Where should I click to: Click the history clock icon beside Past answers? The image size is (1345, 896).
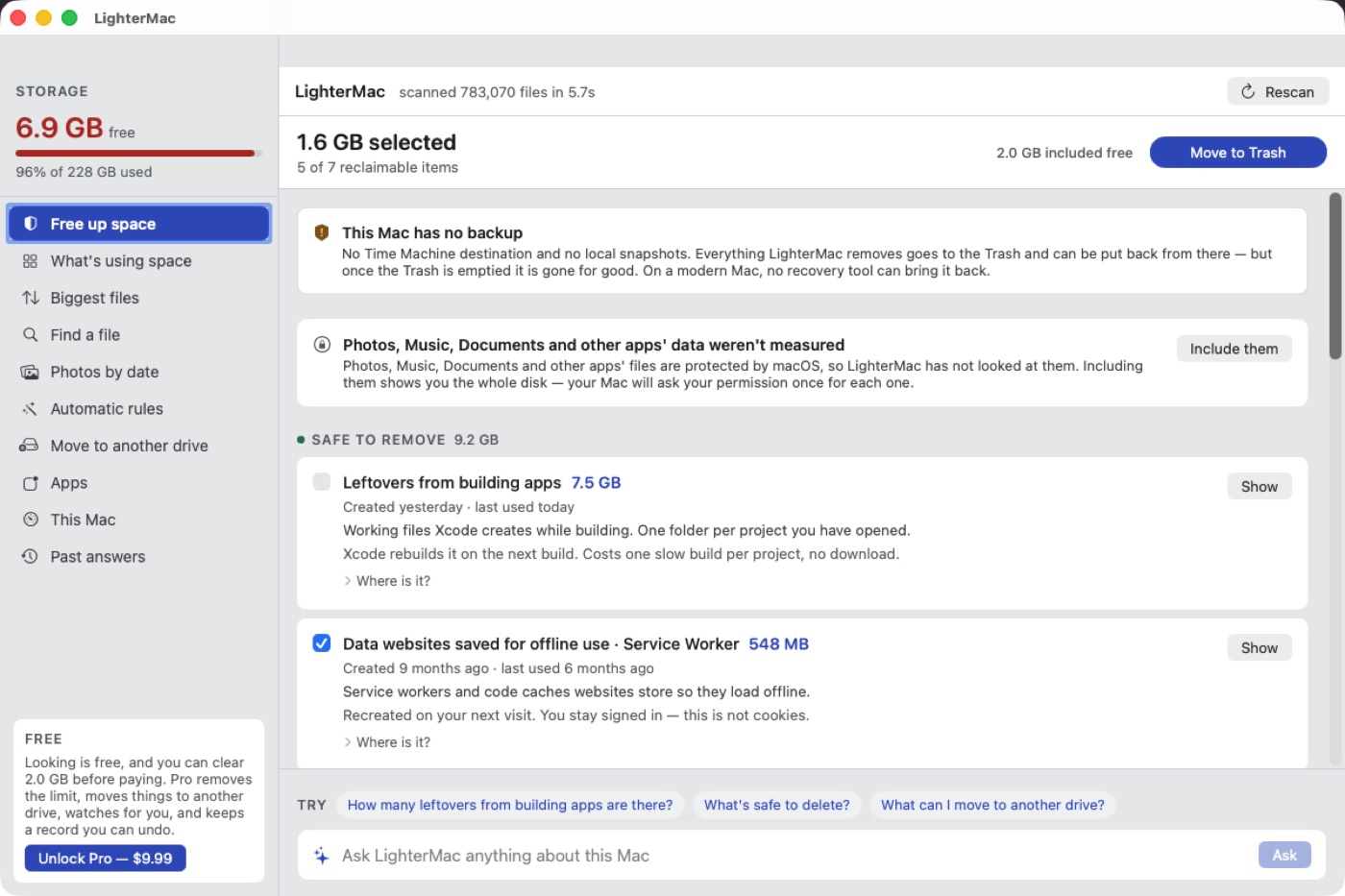click(x=31, y=557)
